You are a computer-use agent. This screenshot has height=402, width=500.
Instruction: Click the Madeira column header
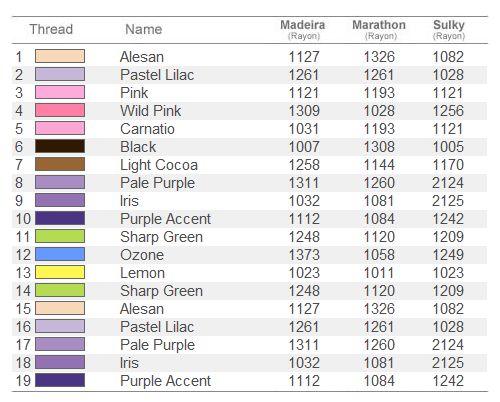point(303,29)
